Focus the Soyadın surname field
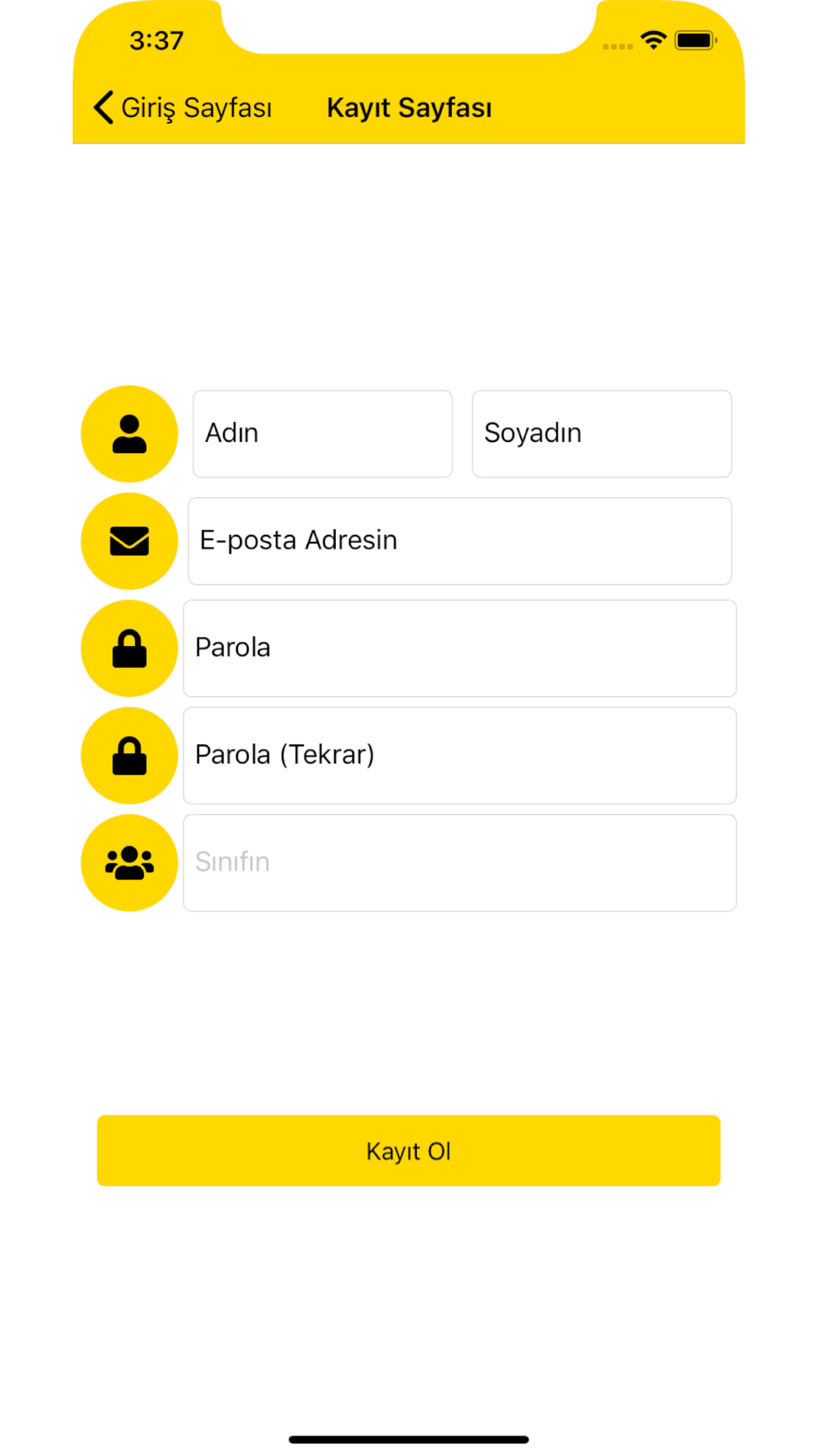The width and height of the screenshot is (819, 1456). click(x=602, y=434)
